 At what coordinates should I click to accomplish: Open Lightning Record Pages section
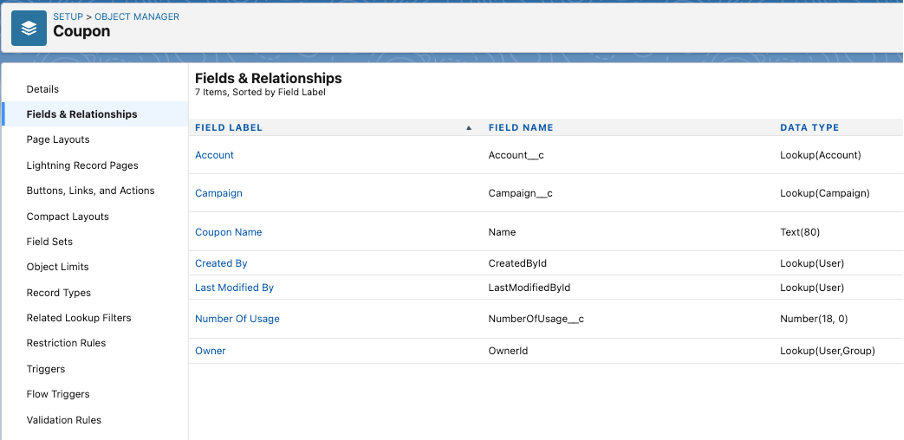coord(82,166)
